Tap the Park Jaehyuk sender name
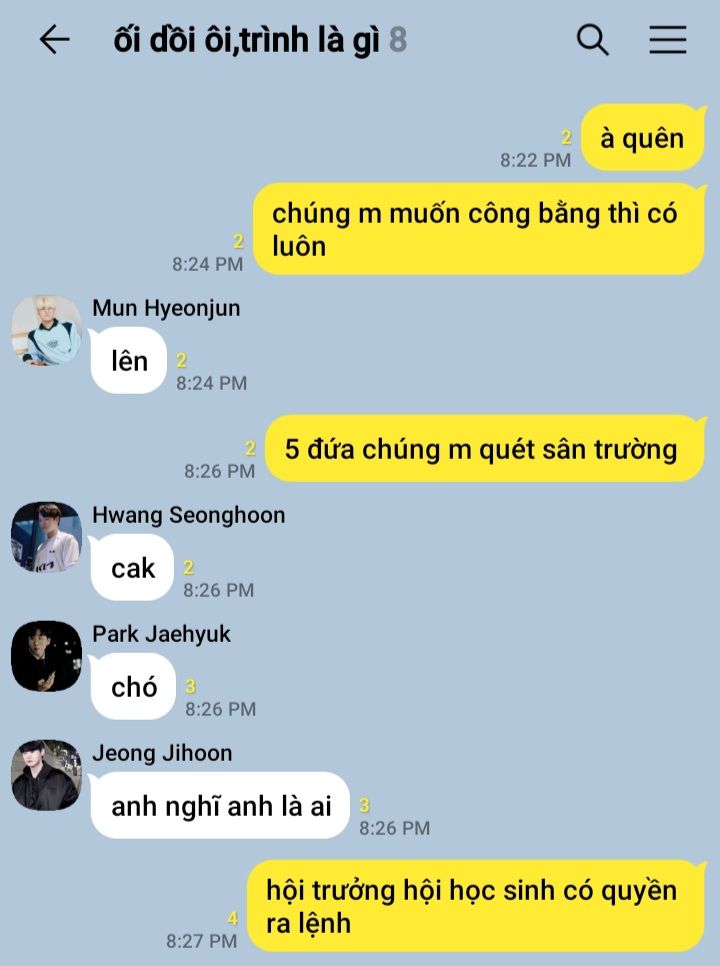720x966 pixels. tap(161, 634)
